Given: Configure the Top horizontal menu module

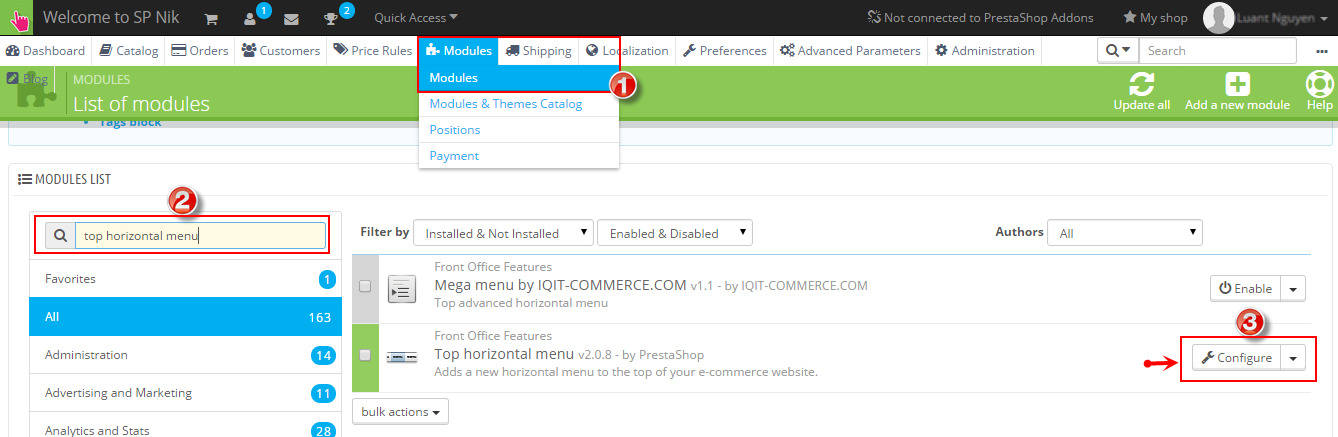Looking at the screenshot, I should point(1236,358).
